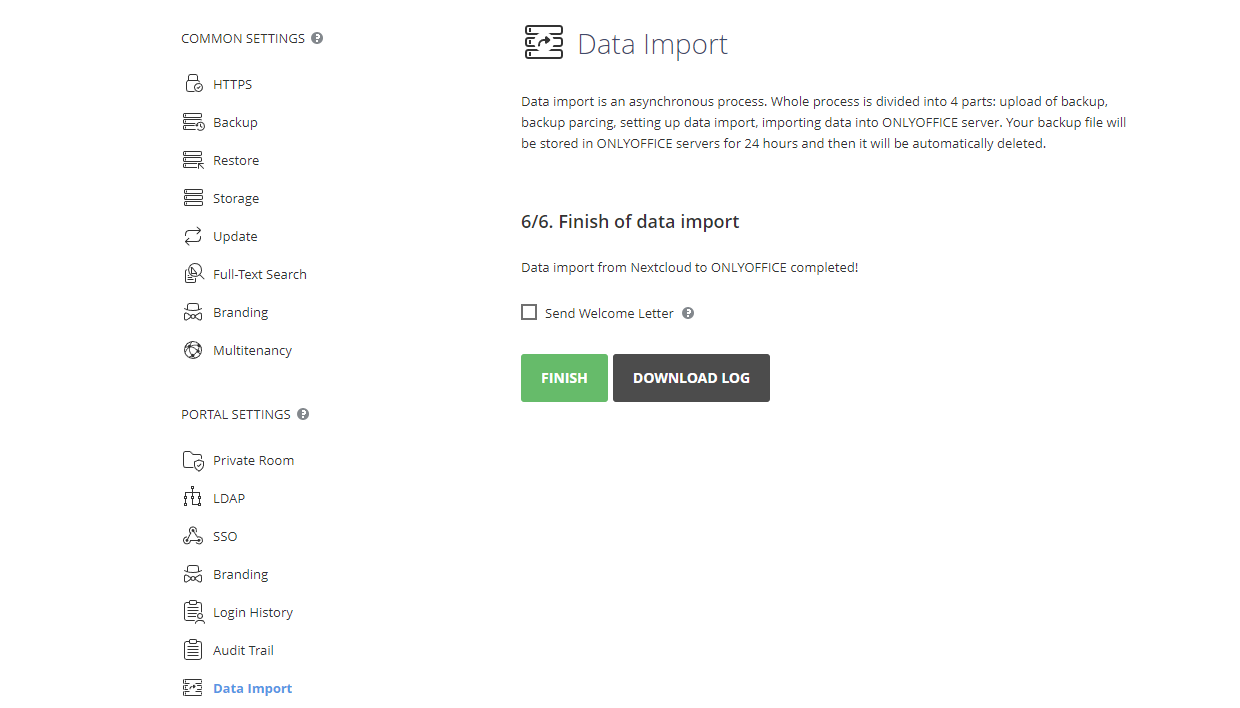The width and height of the screenshot is (1240, 708).
Task: Select the Full-Text Search magnifier icon
Action: point(193,273)
